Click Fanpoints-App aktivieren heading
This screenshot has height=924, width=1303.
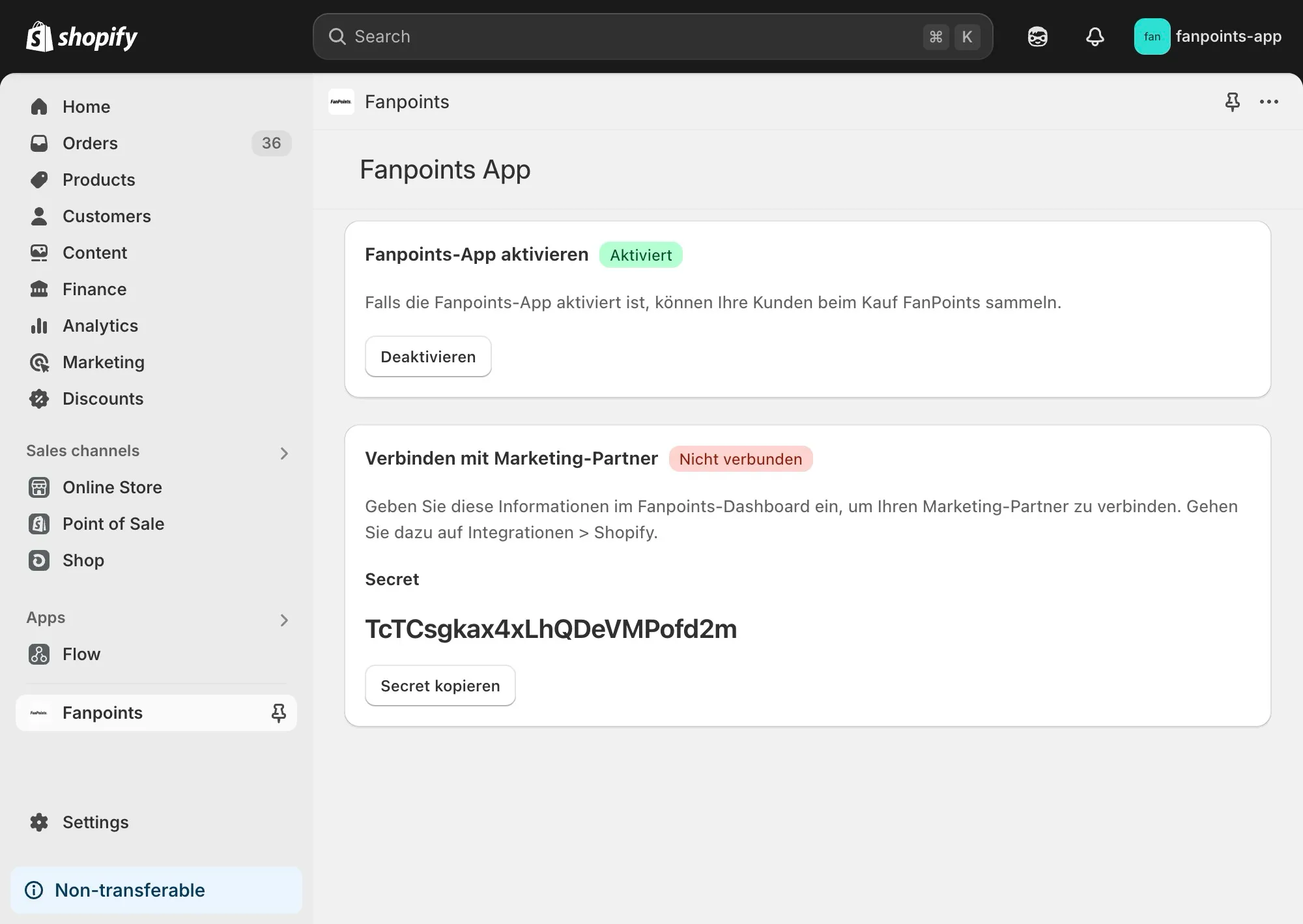477,254
